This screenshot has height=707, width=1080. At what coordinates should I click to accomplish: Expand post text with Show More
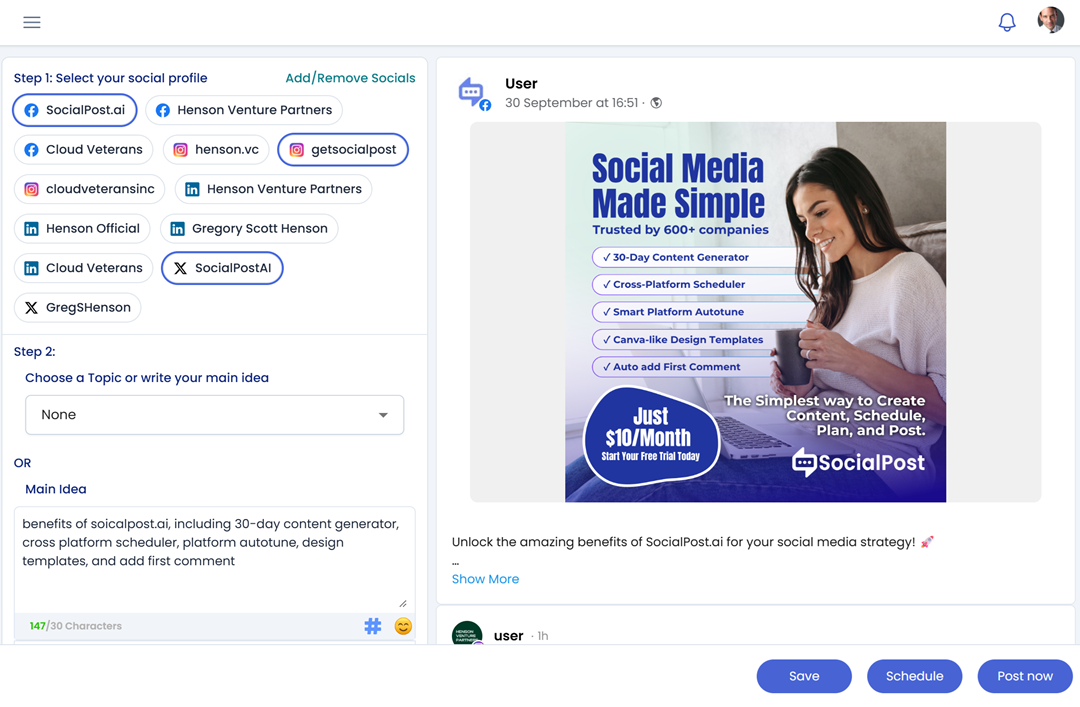(x=485, y=579)
